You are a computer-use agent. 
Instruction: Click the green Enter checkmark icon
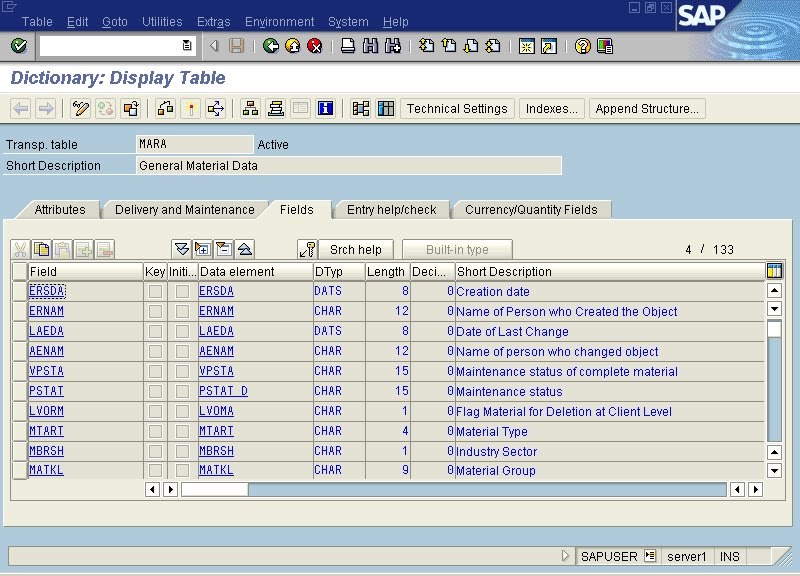(19, 46)
